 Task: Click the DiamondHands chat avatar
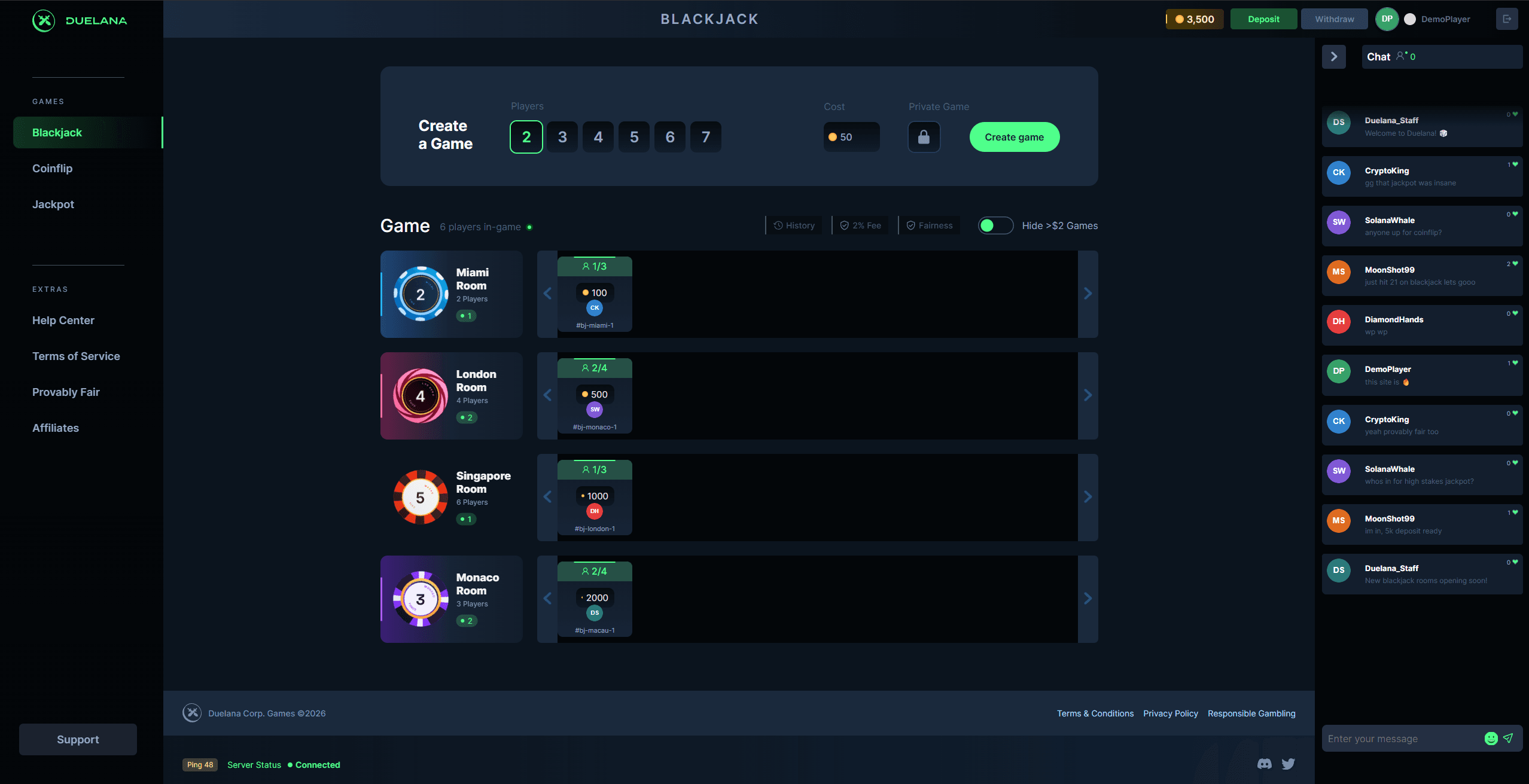tap(1339, 321)
